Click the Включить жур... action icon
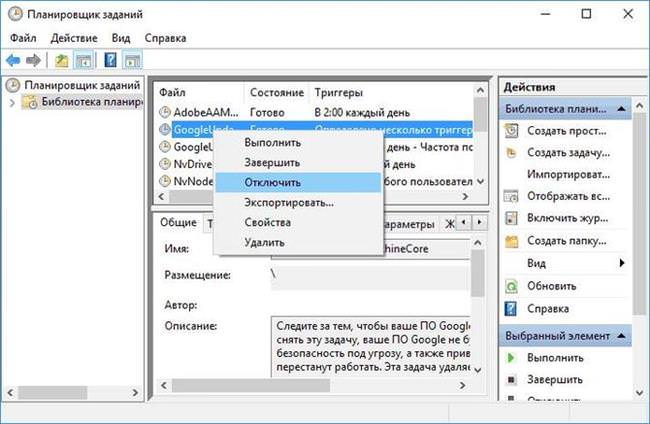The image size is (650, 424). click(511, 218)
